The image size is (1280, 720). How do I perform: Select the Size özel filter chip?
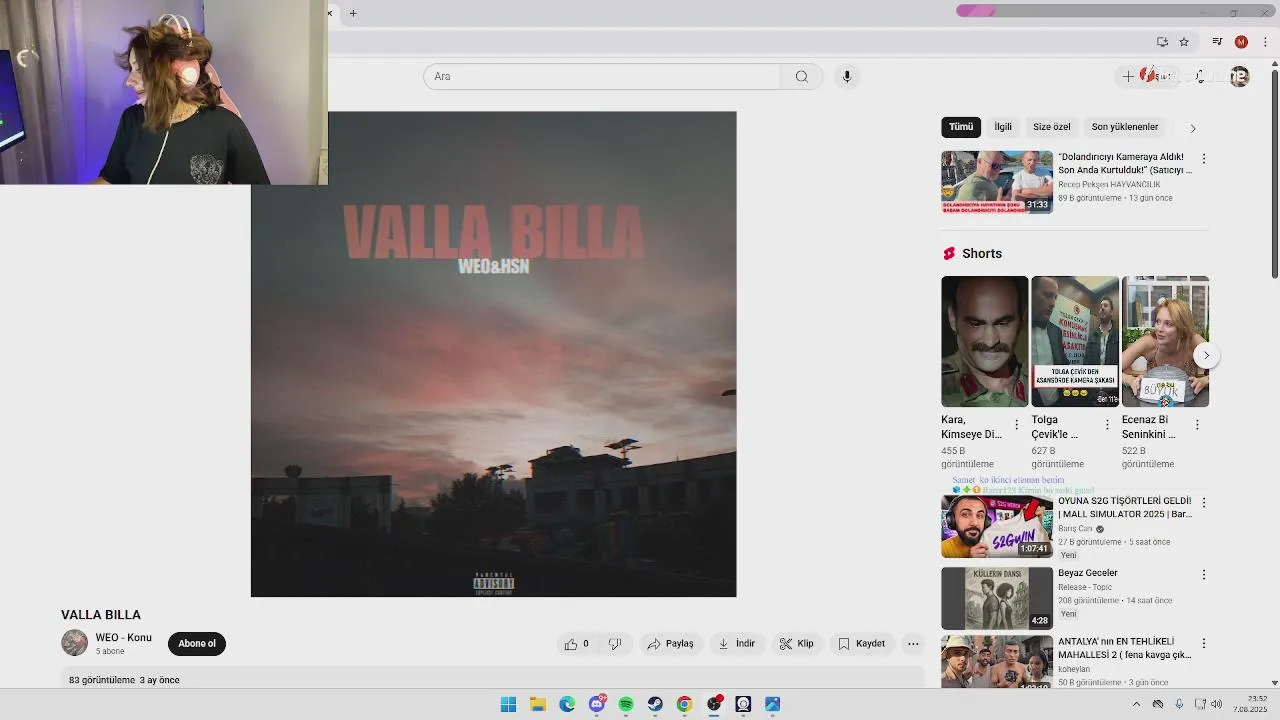1052,127
